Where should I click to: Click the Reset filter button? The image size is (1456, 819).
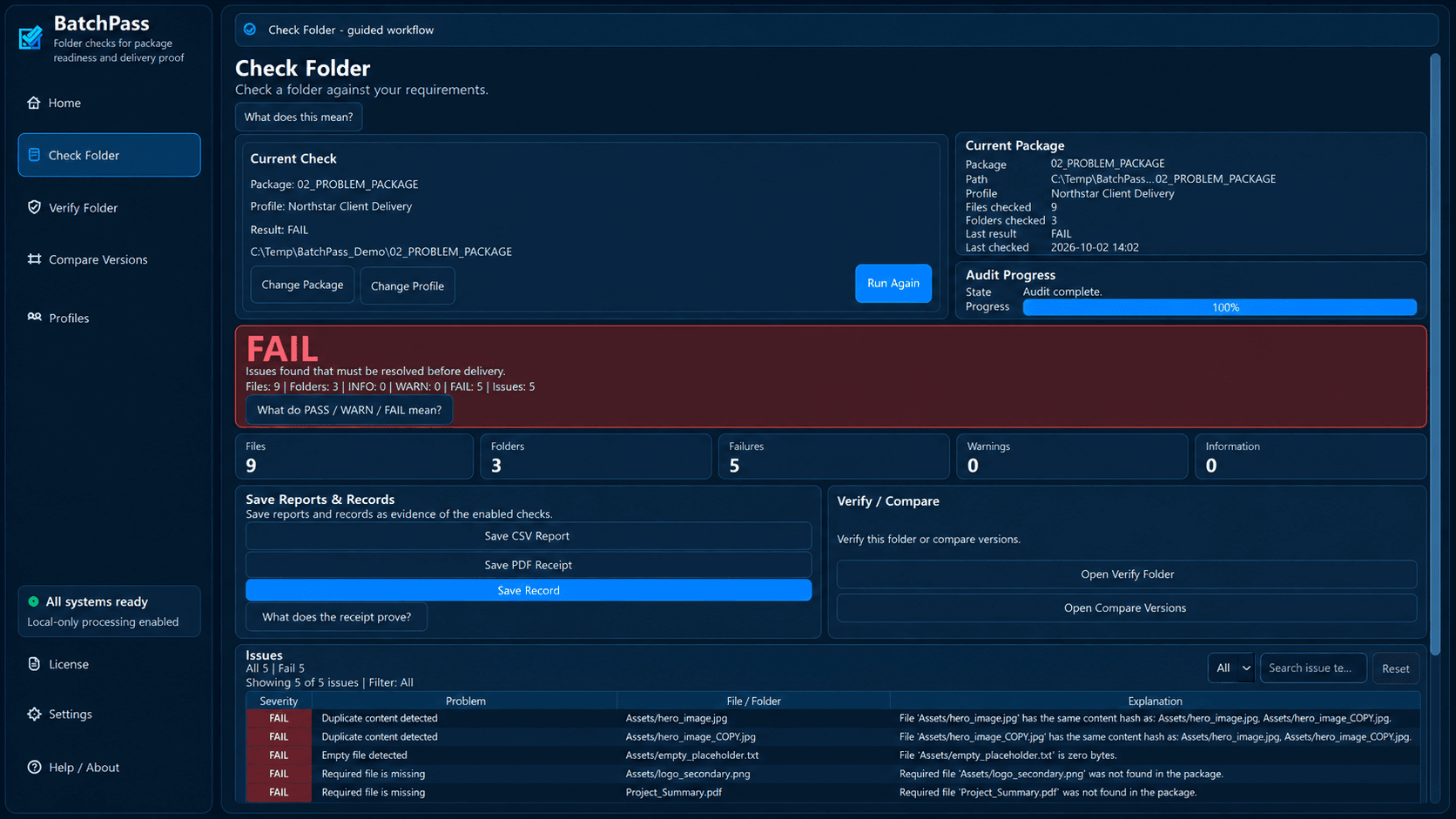tap(1395, 668)
